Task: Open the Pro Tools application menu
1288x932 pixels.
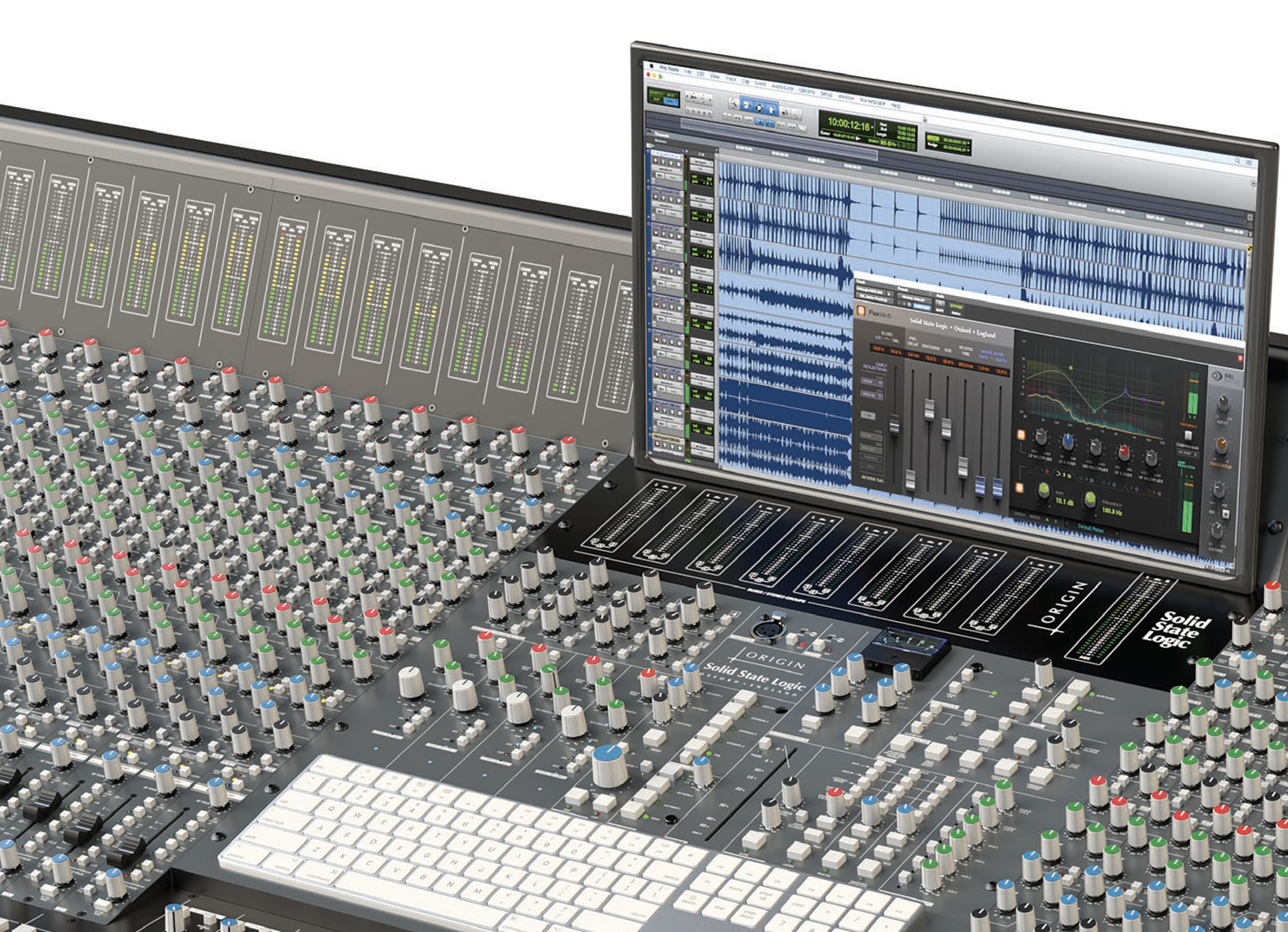Action: click(669, 68)
